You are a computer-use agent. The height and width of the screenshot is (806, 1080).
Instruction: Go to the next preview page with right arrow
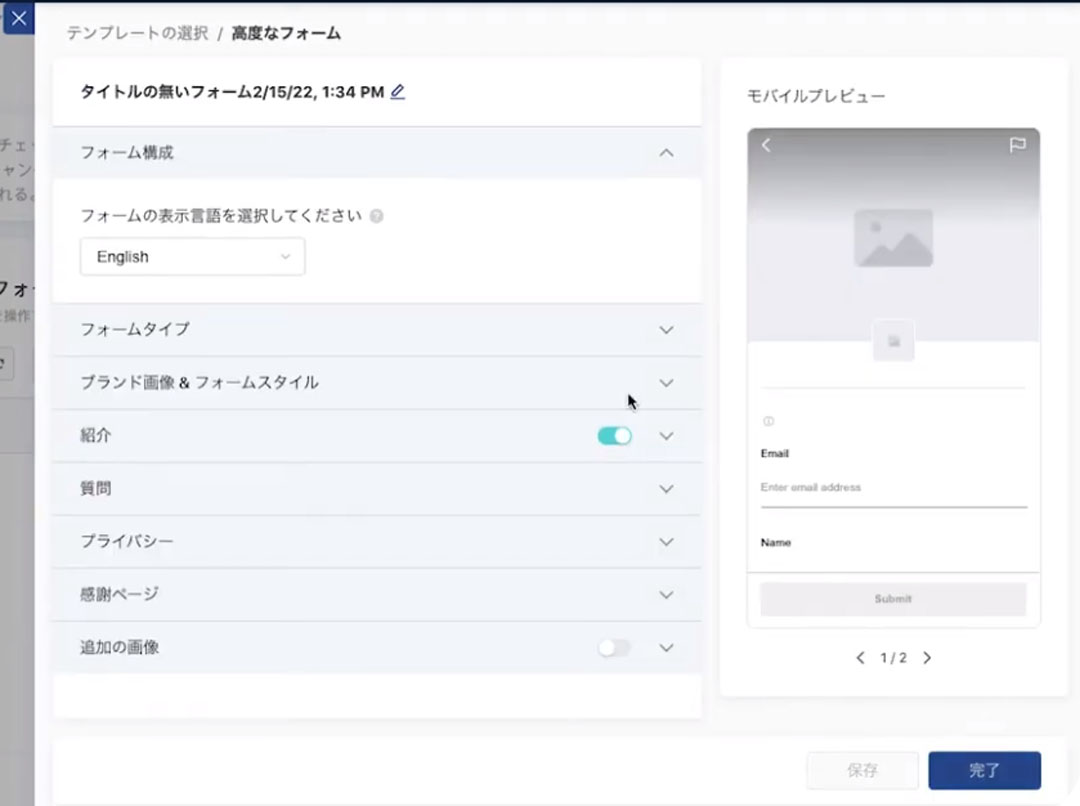tap(927, 658)
